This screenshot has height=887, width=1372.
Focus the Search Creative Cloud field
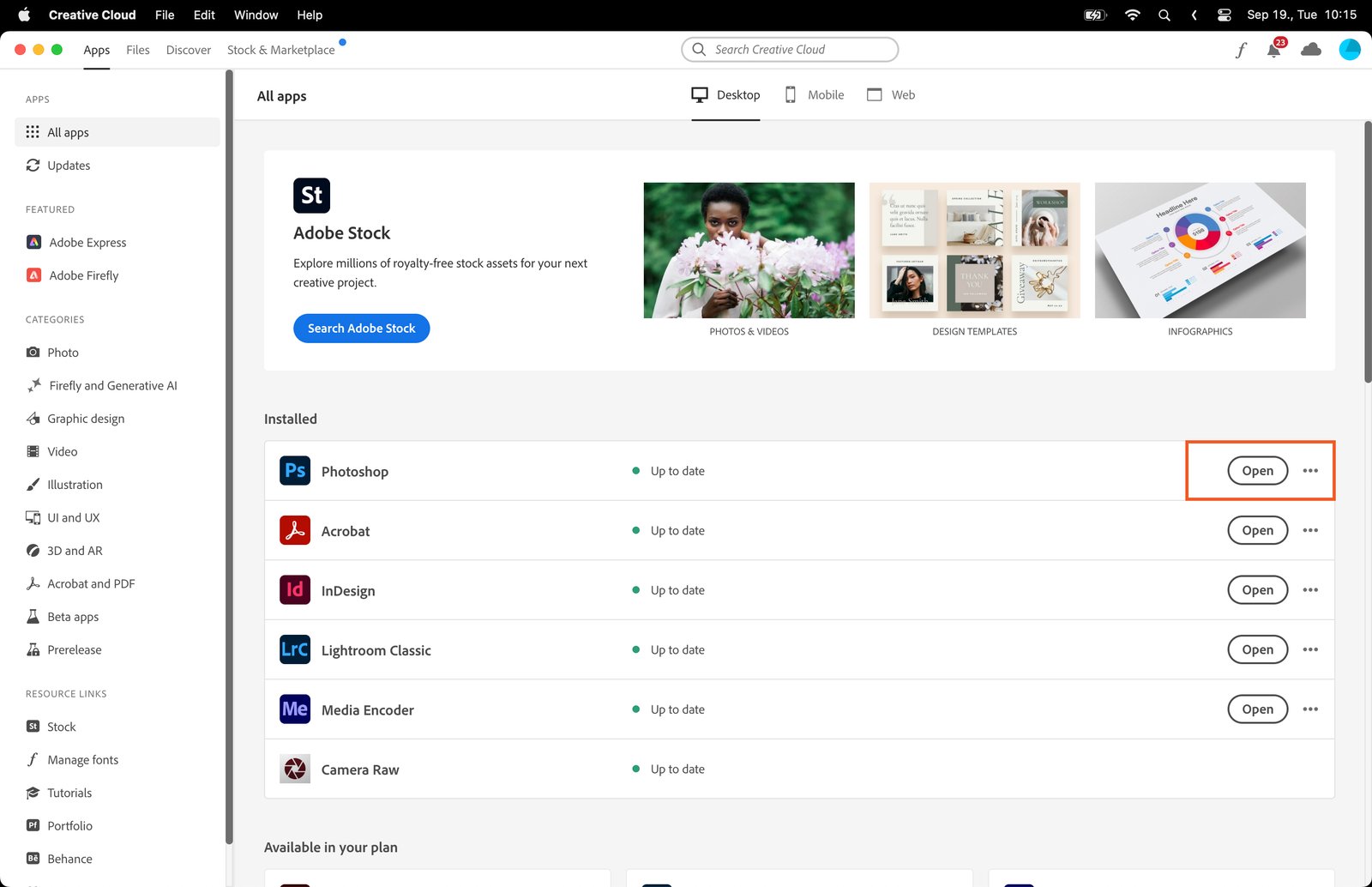point(789,50)
